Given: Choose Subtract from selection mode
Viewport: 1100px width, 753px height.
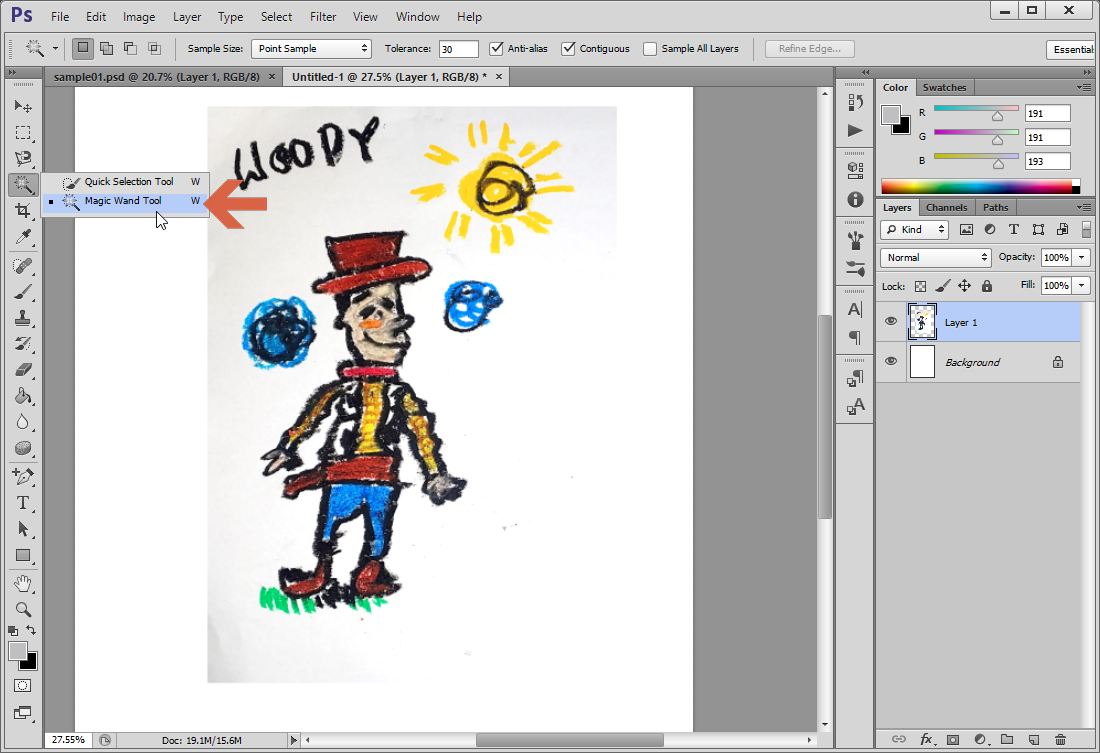Looking at the screenshot, I should coord(130,48).
